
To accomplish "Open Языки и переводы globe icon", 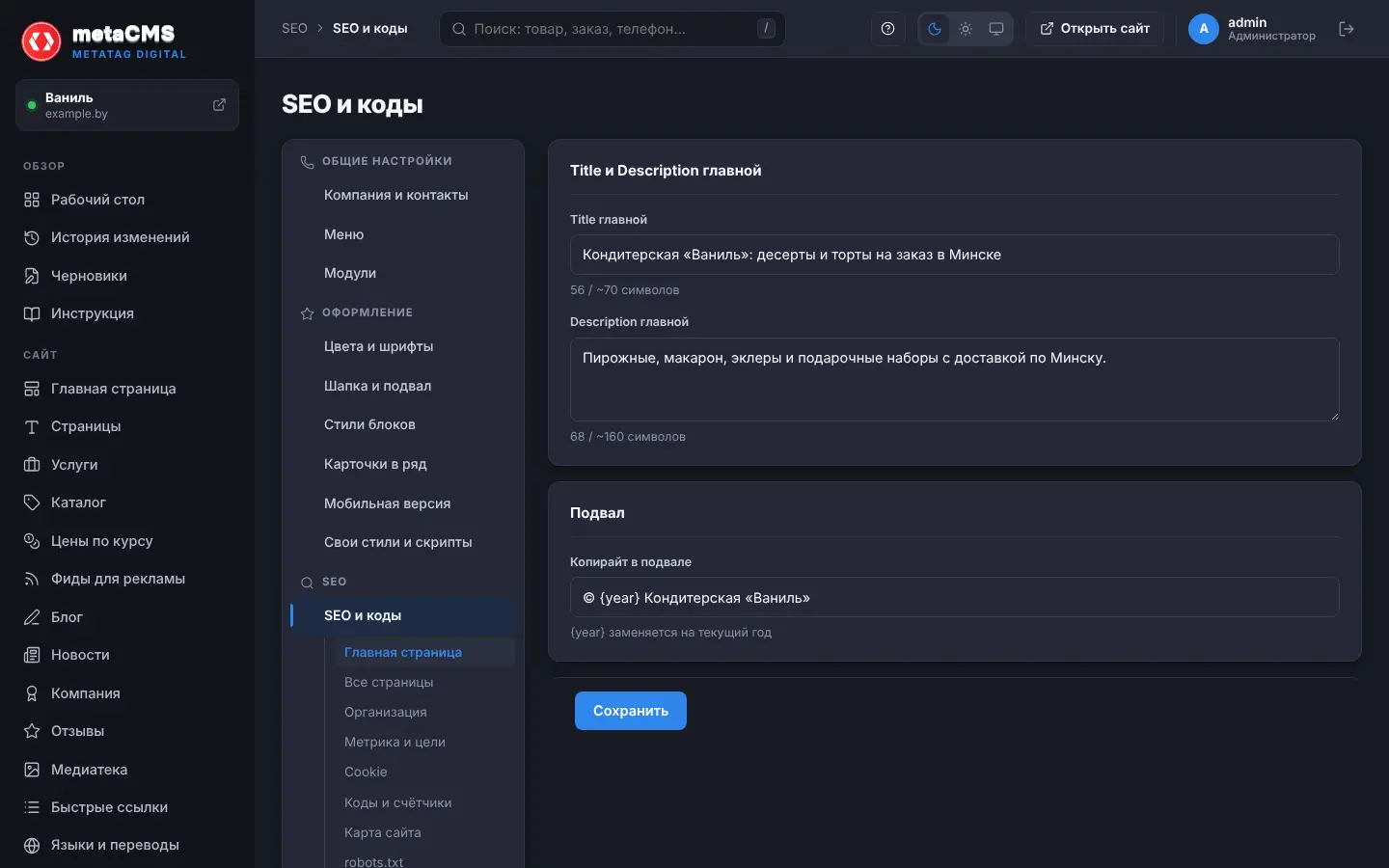I will [x=32, y=845].
